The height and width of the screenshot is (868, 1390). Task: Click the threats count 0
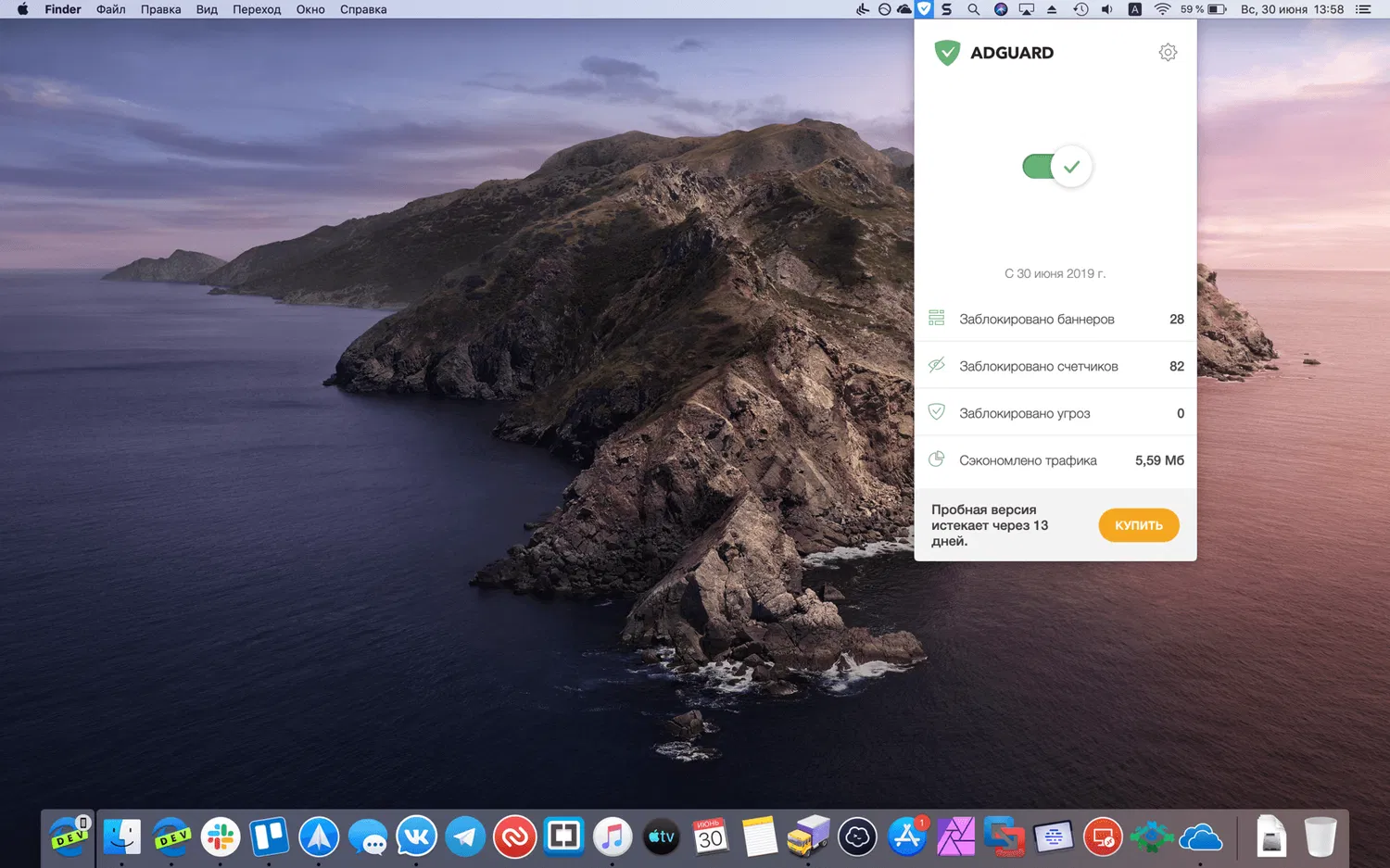[x=1181, y=414]
